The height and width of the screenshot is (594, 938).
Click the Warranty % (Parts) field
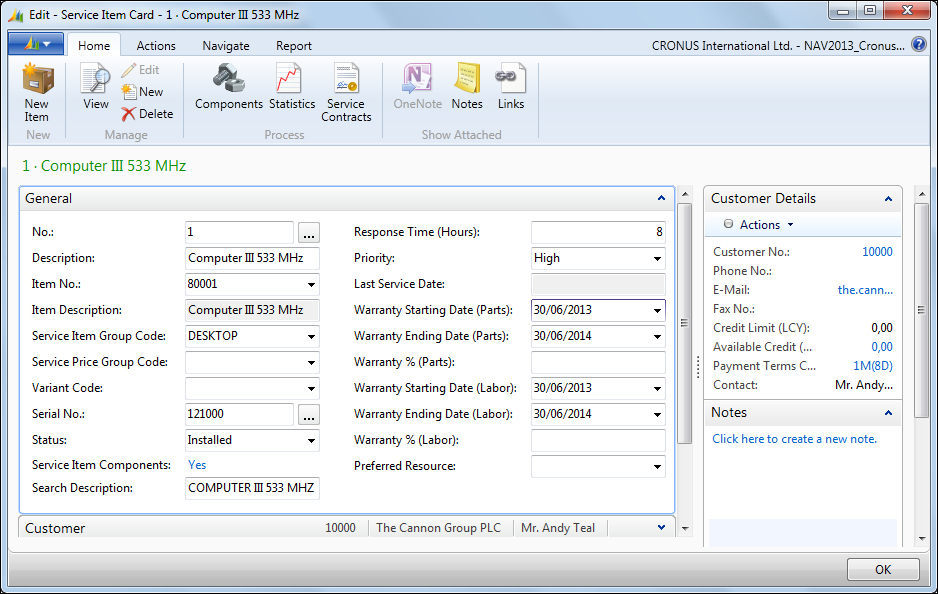[x=598, y=363]
